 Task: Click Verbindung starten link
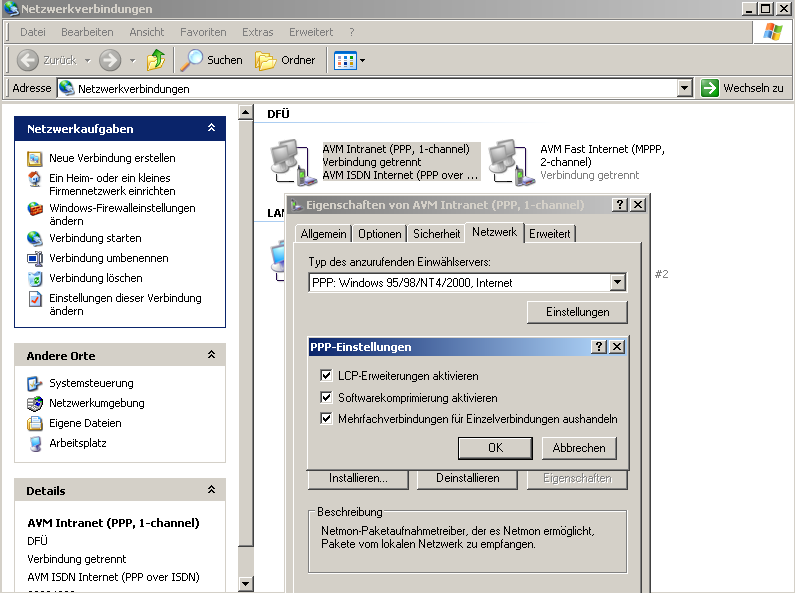tap(95, 238)
